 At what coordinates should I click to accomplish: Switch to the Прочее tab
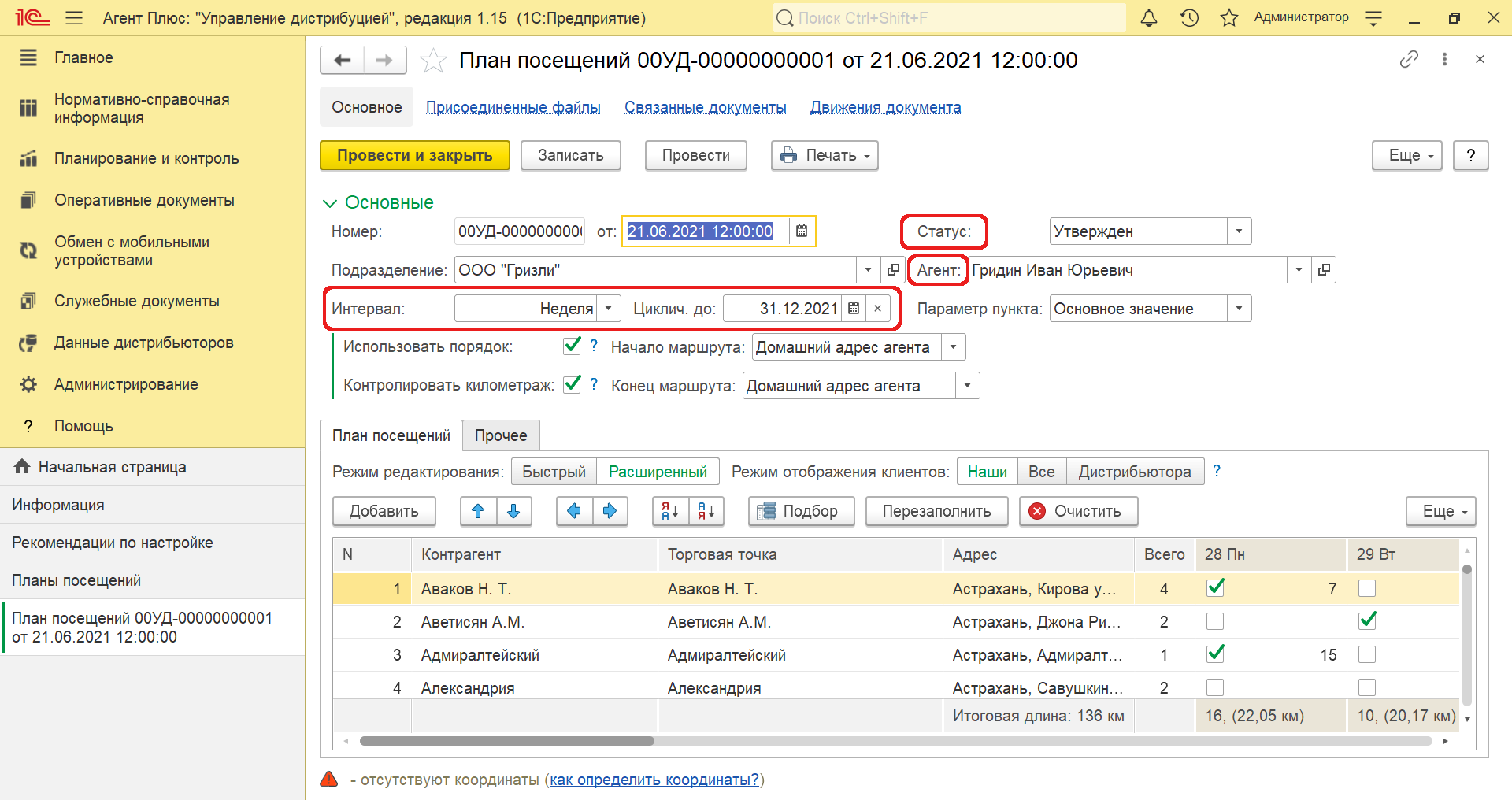pyautogui.click(x=501, y=435)
